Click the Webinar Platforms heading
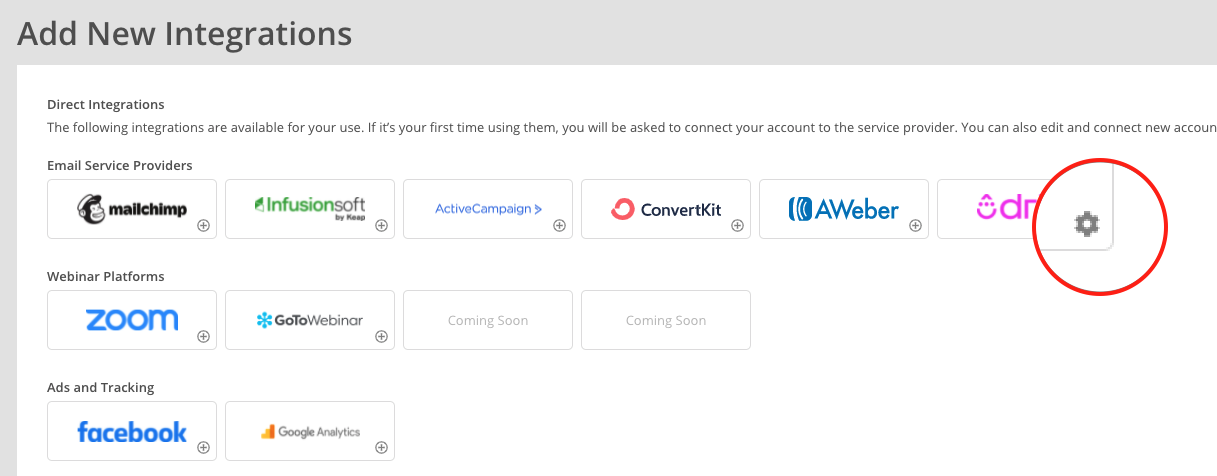The width and height of the screenshot is (1217, 476). (106, 276)
